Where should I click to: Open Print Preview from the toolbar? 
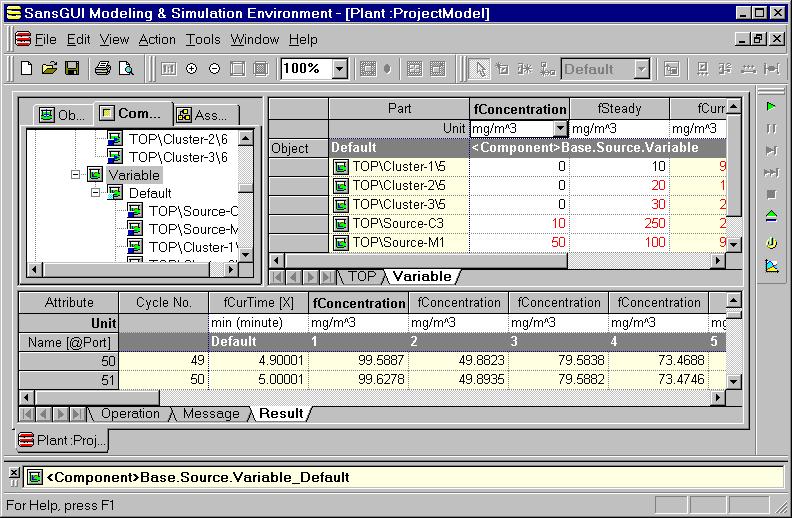pyautogui.click(x=126, y=69)
